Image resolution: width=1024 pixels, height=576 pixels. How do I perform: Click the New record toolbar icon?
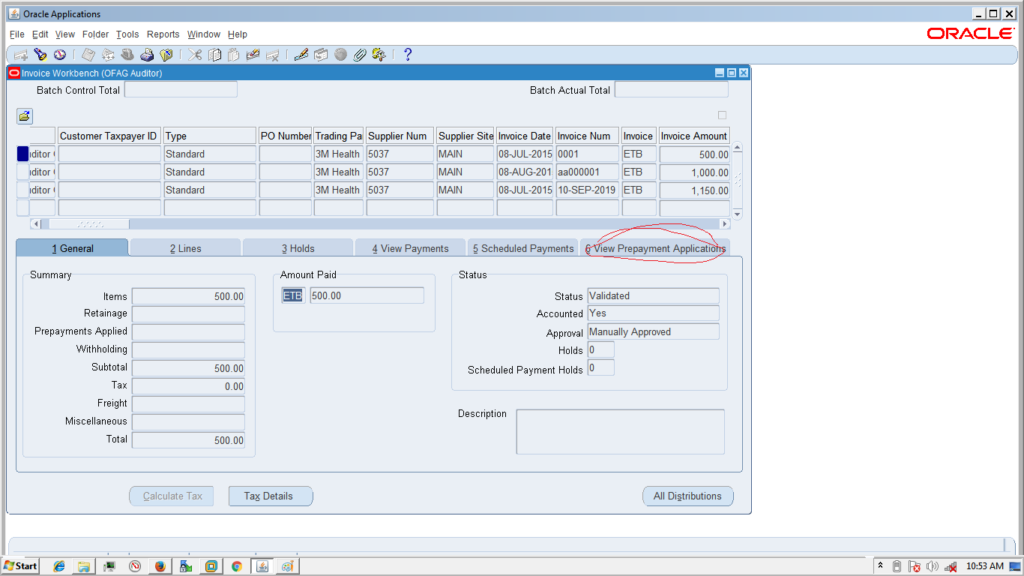pyautogui.click(x=21, y=55)
